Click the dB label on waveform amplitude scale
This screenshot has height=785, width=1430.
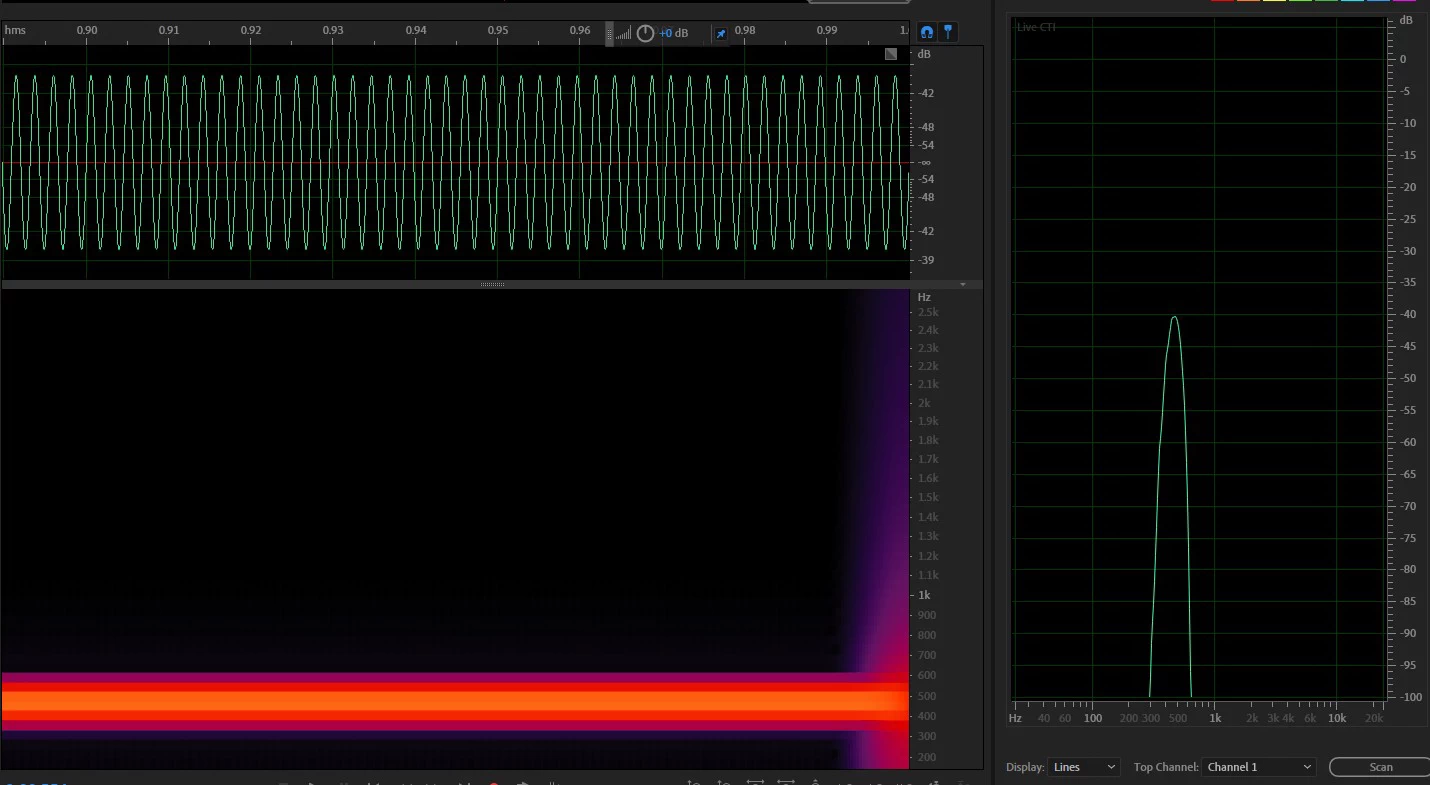(x=924, y=54)
